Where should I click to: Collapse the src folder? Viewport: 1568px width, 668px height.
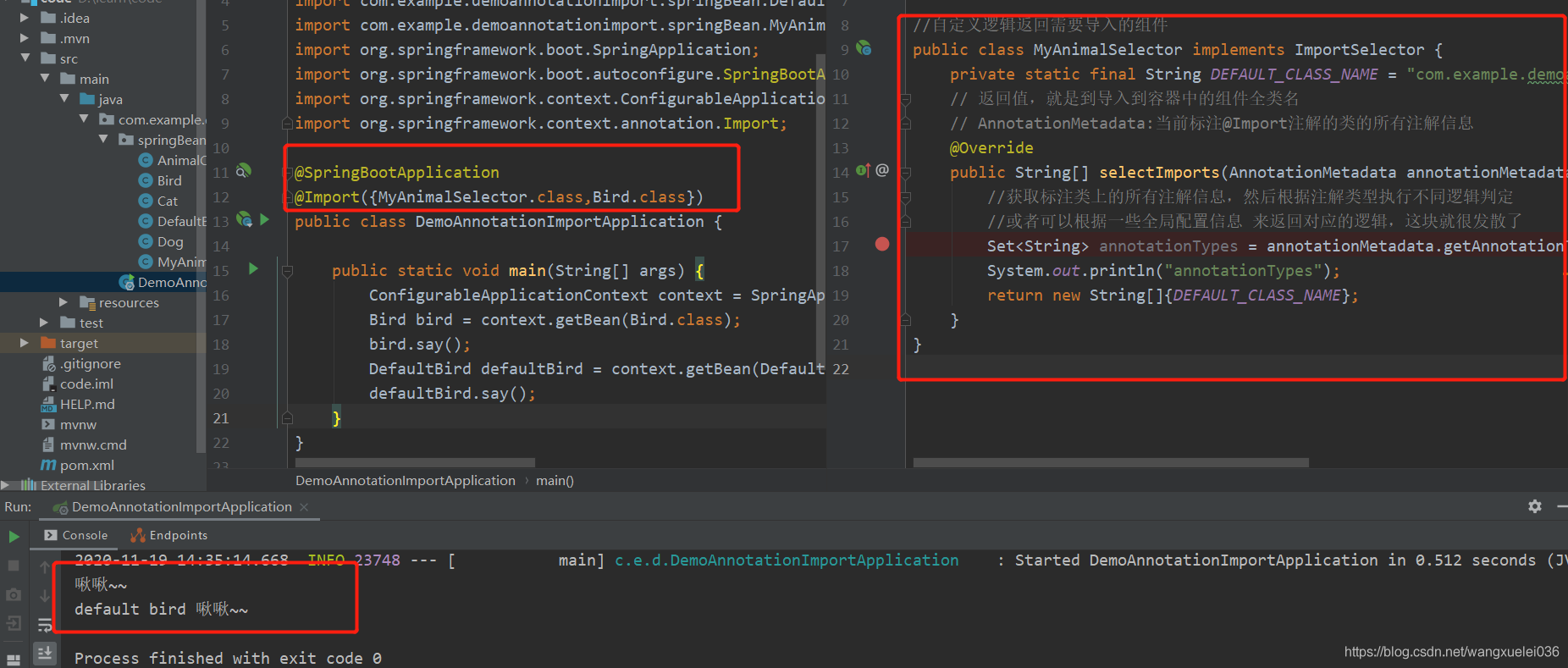click(25, 58)
